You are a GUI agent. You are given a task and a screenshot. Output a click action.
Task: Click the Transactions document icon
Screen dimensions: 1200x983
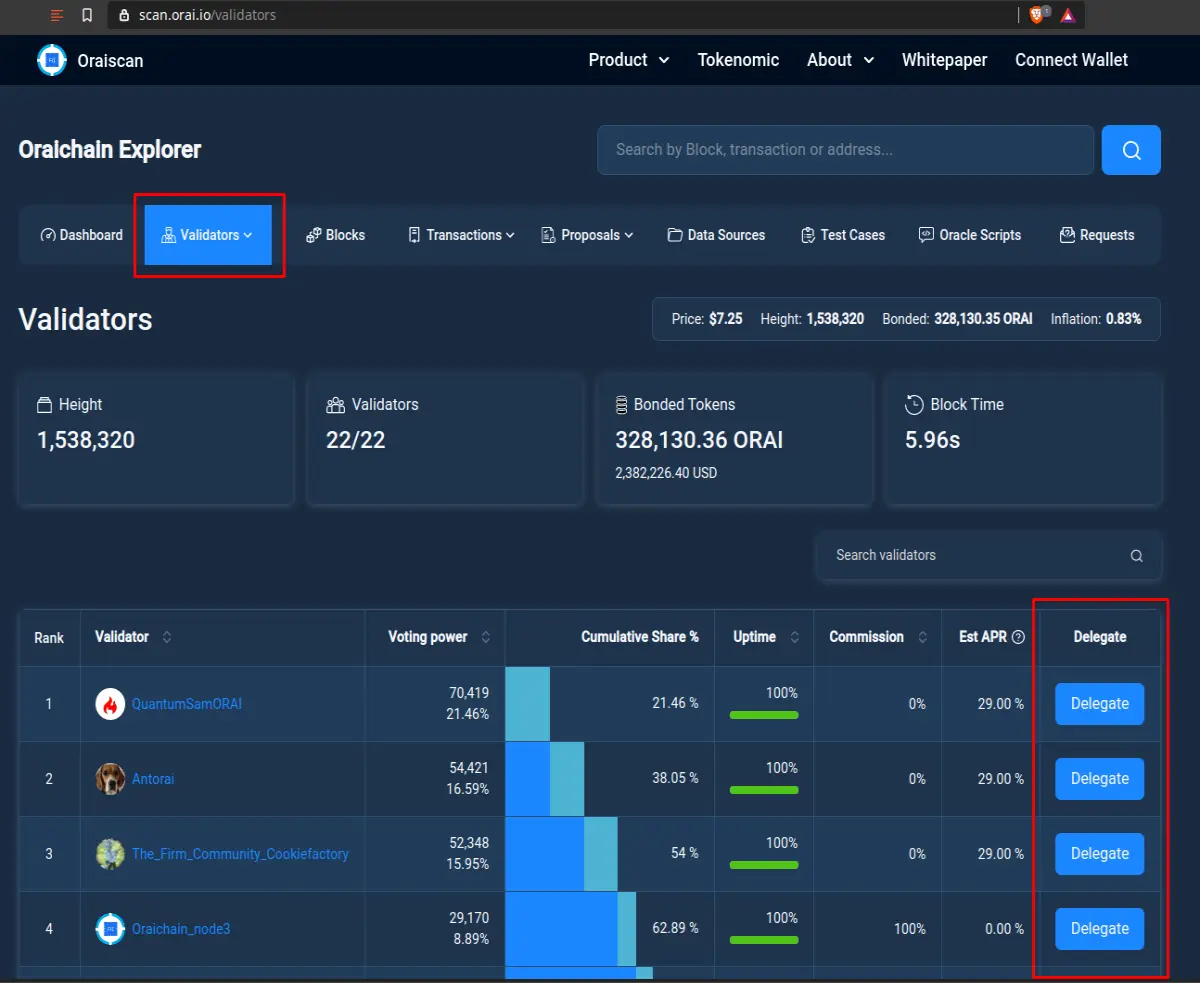coord(414,235)
